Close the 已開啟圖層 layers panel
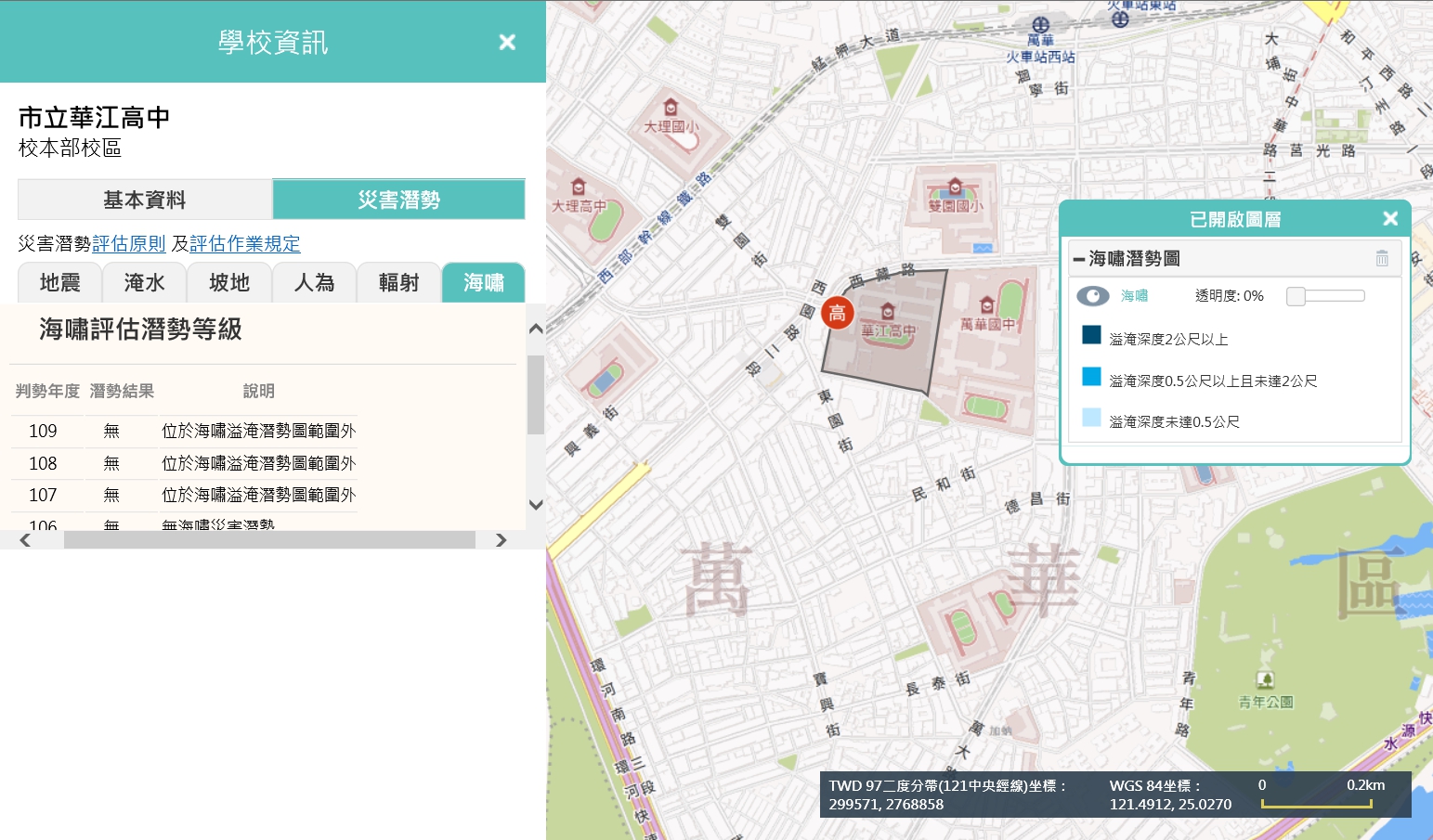Image resolution: width=1433 pixels, height=840 pixels. tap(1390, 218)
